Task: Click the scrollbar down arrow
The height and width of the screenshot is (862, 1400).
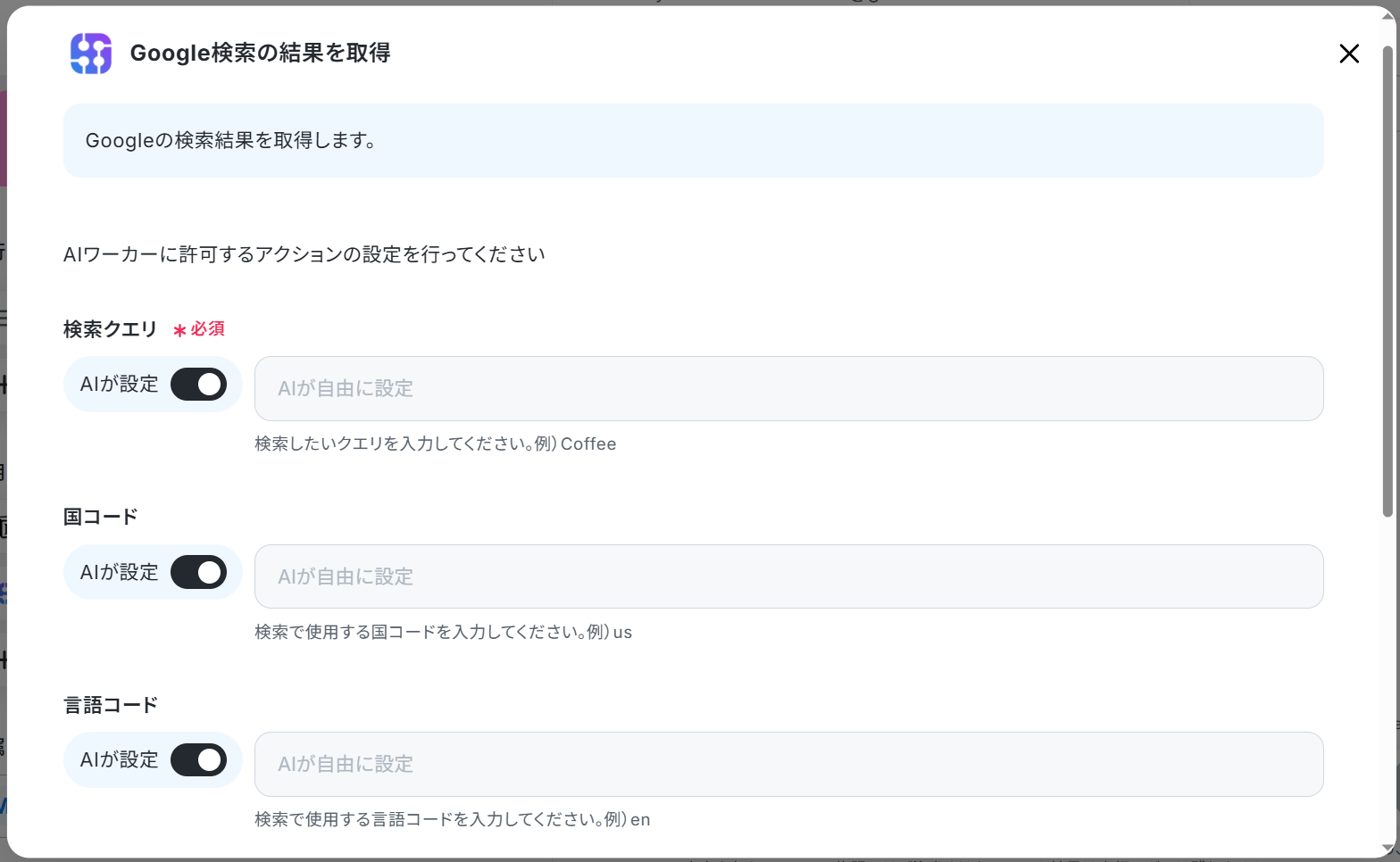Action: pos(1387,849)
